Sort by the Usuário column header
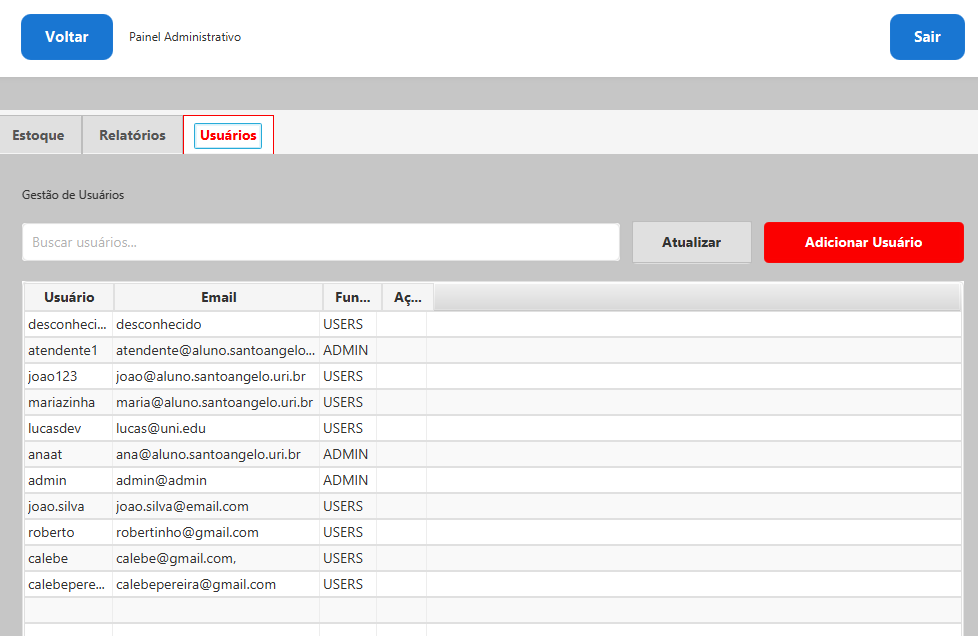978x636 pixels. tap(69, 297)
